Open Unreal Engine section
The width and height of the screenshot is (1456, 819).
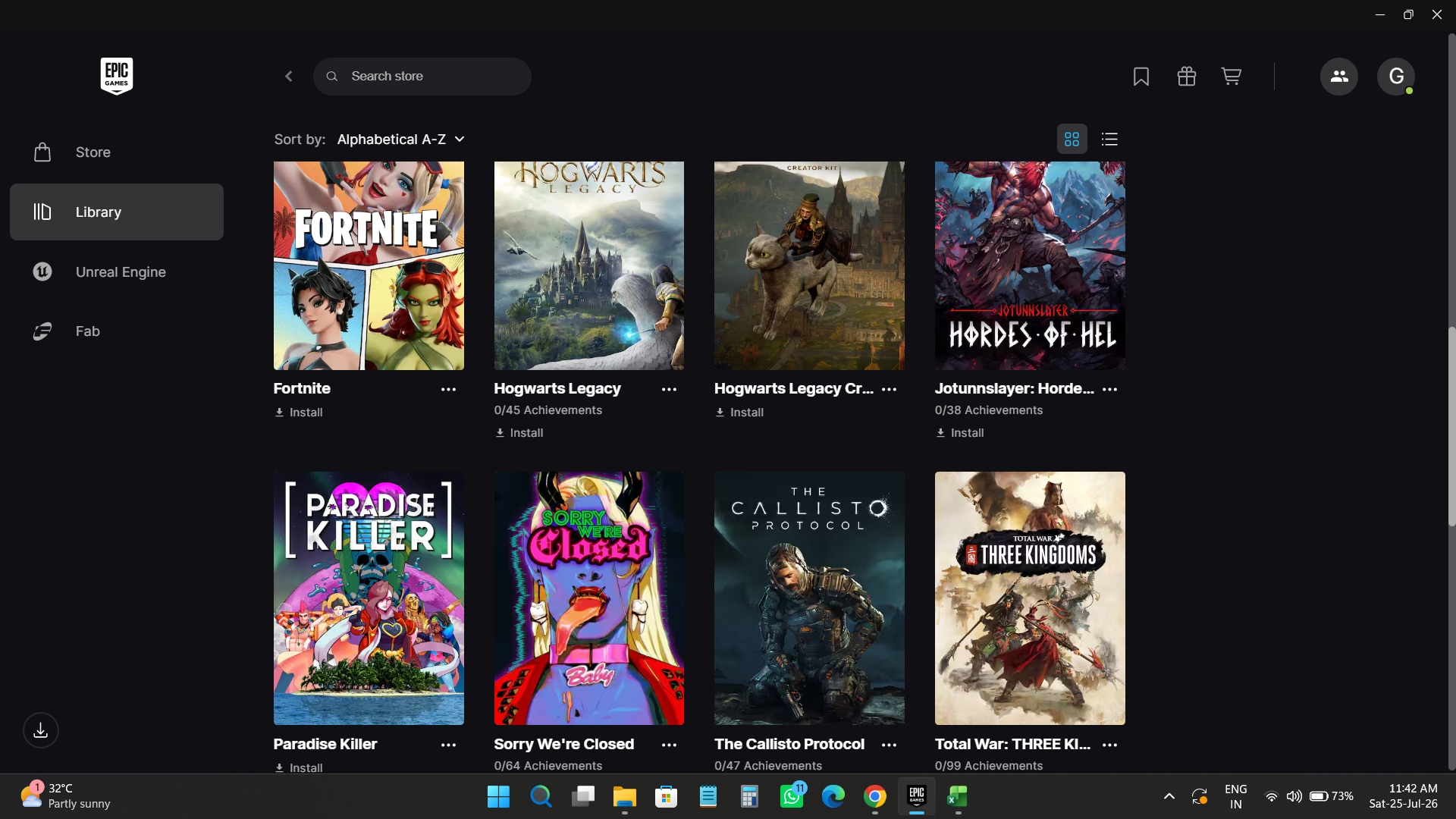pyautogui.click(x=117, y=271)
